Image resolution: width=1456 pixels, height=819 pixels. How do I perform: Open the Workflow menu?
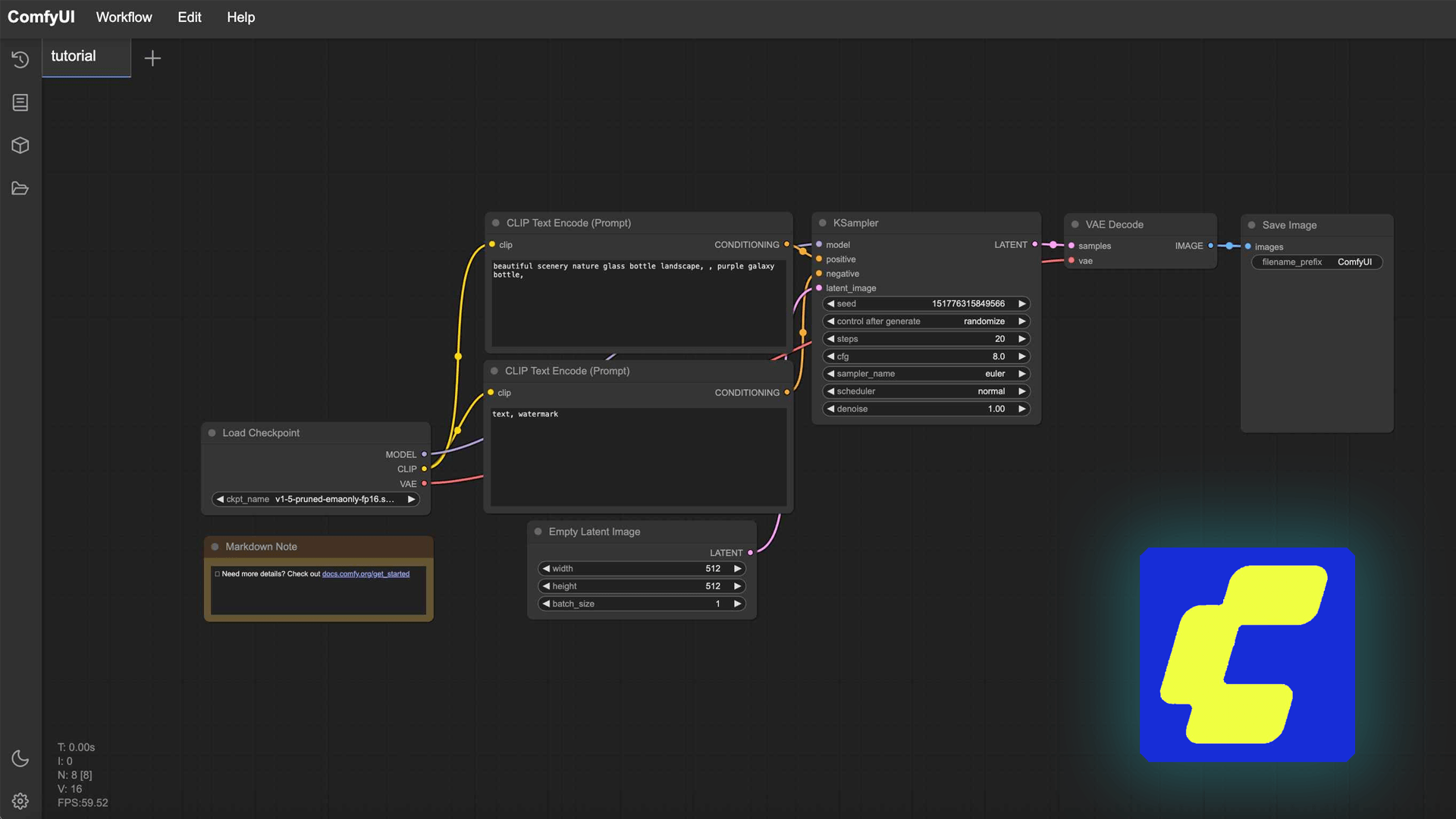(x=124, y=17)
